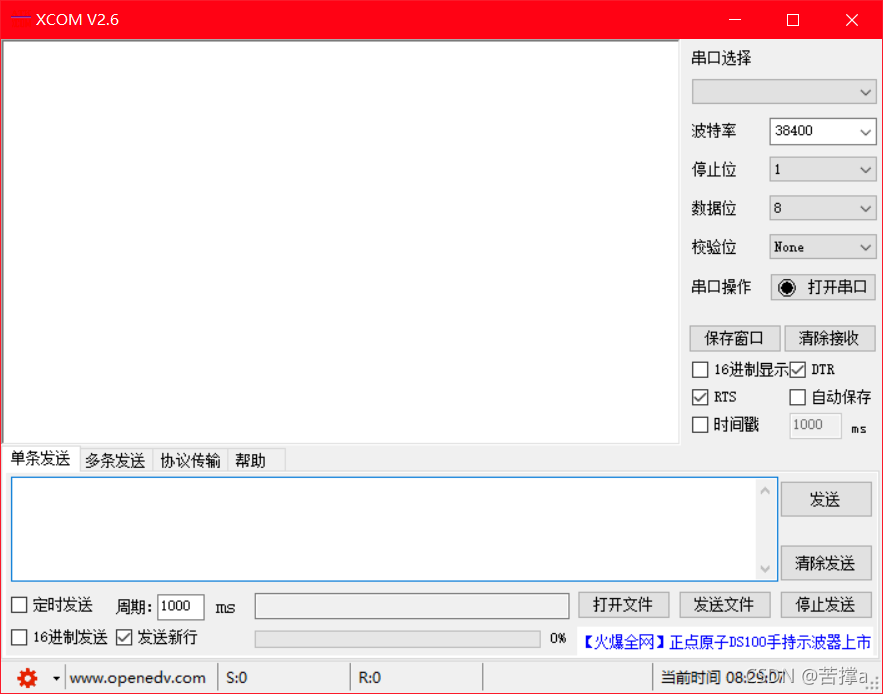Click the 清除发送 button

click(x=826, y=563)
